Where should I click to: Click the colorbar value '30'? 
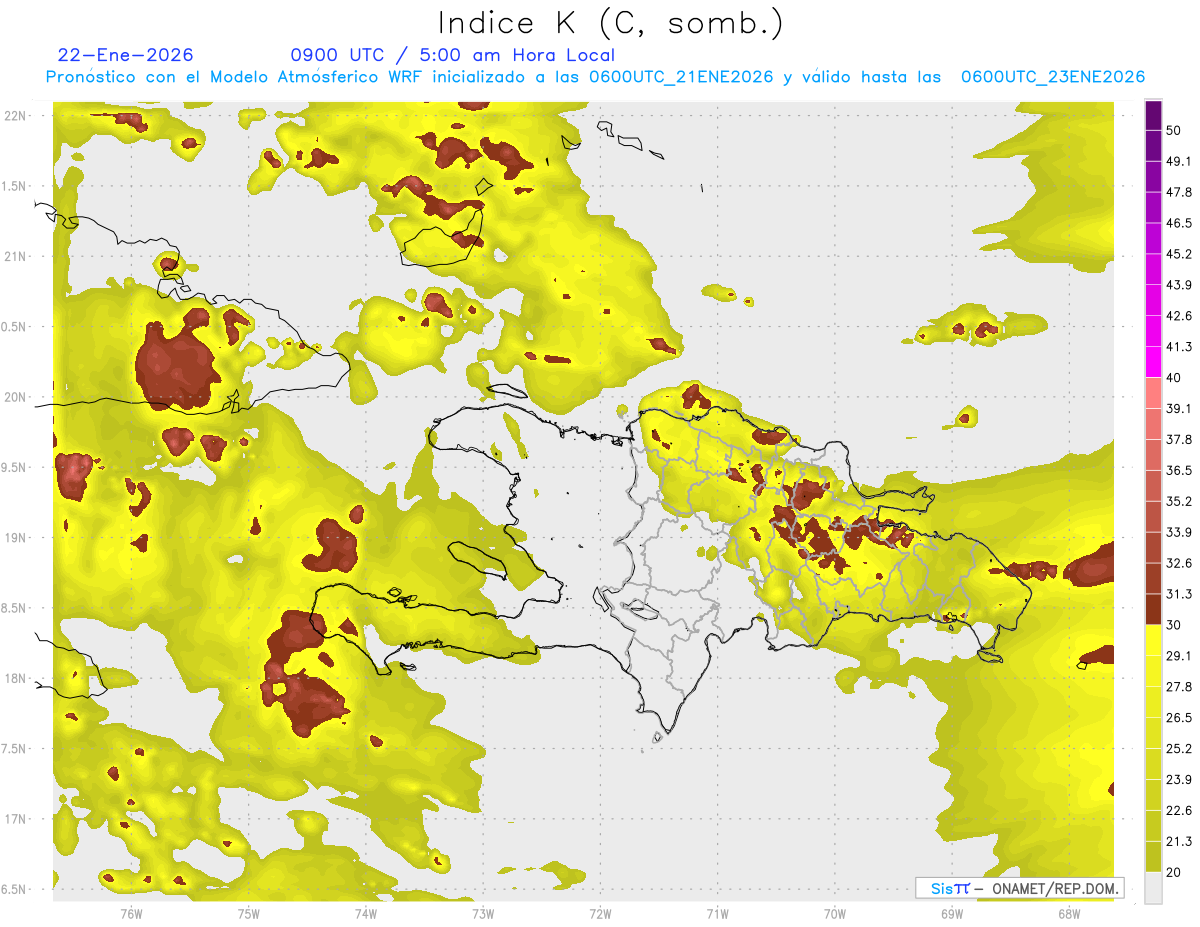[x=1174, y=625]
